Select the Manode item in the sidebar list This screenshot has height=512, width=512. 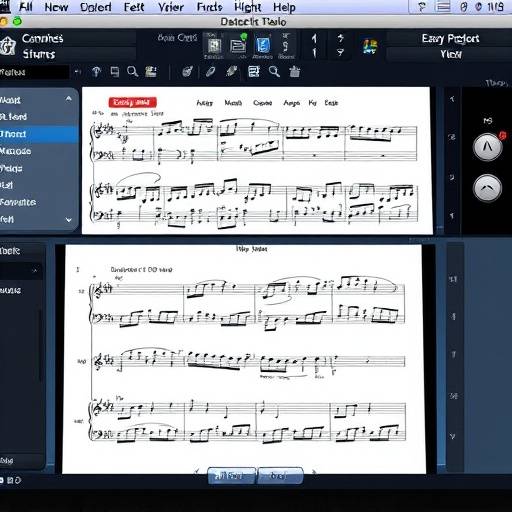39,151
